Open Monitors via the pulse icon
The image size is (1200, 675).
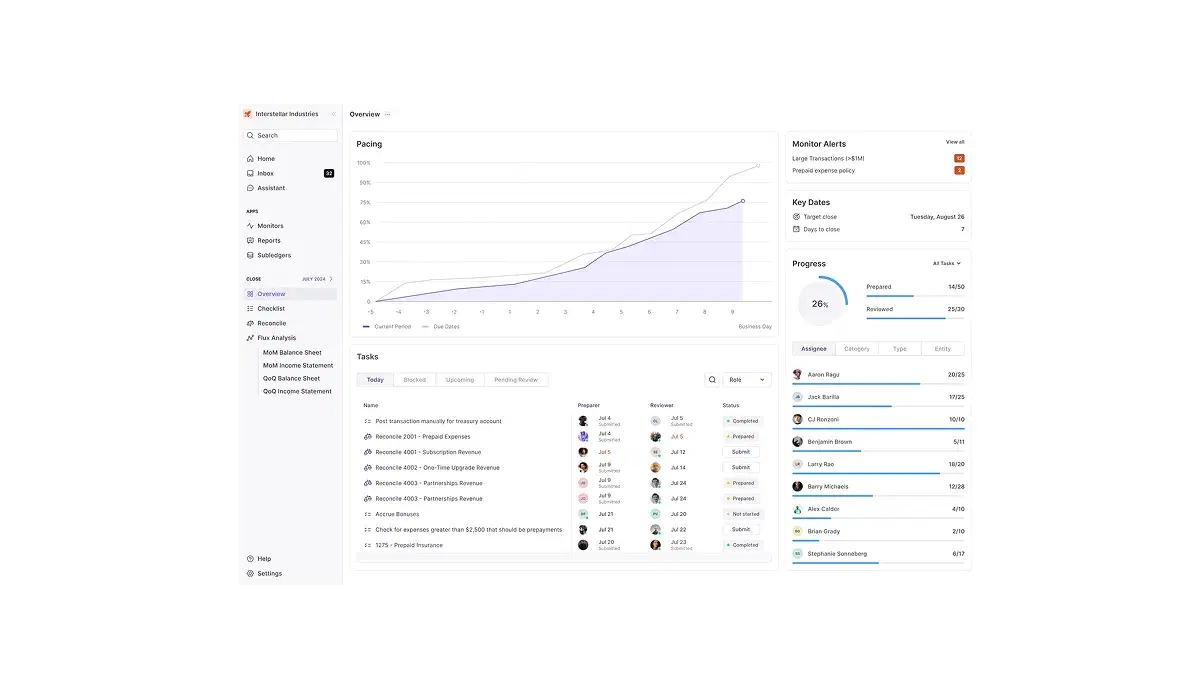(x=250, y=226)
